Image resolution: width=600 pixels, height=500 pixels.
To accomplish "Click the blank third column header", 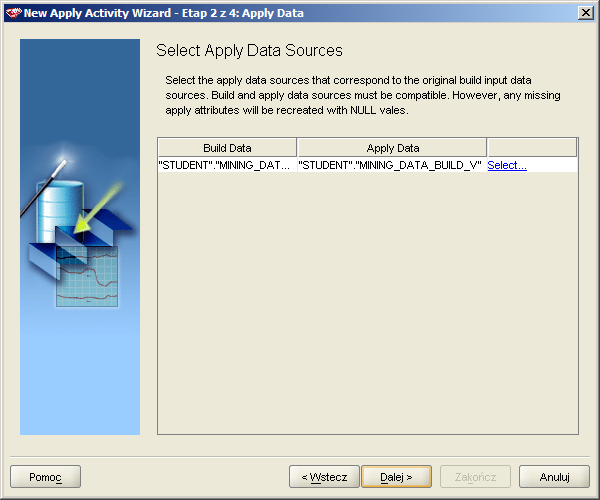I will tap(531, 147).
